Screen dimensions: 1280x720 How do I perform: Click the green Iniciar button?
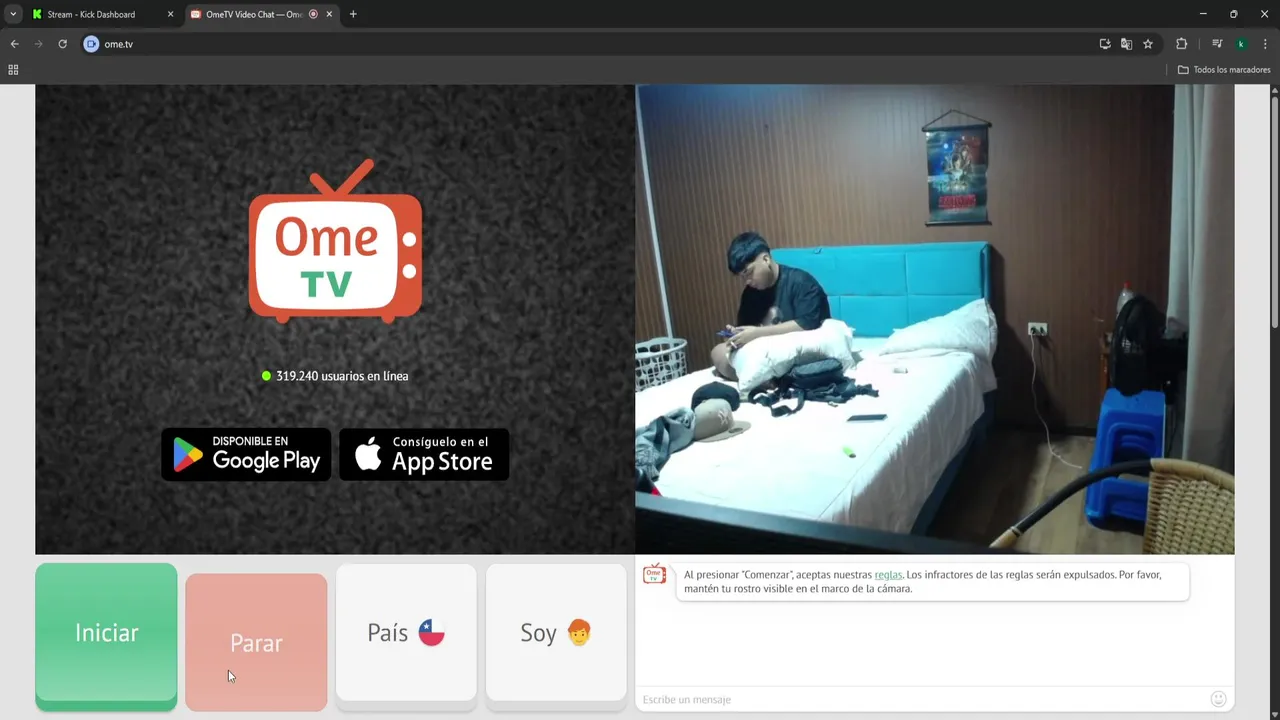[x=106, y=636]
